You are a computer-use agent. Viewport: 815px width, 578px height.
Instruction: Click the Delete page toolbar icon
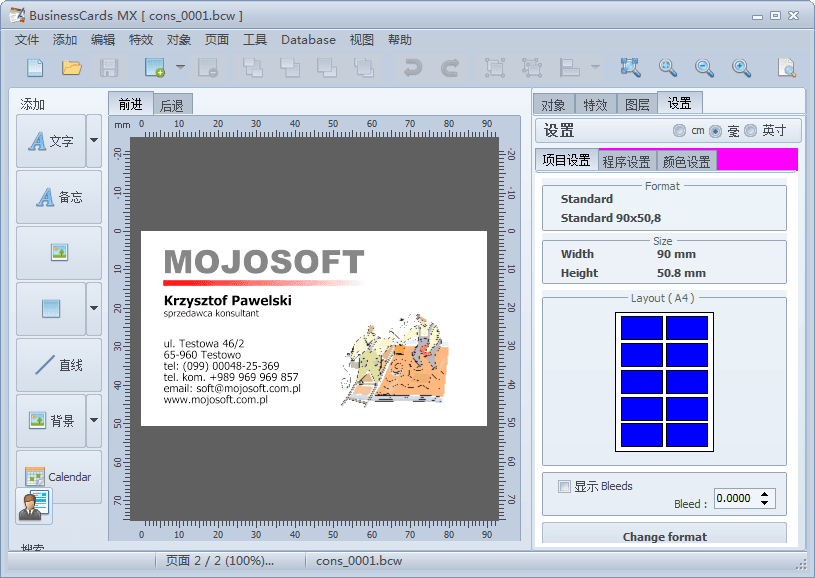pyautogui.click(x=208, y=68)
